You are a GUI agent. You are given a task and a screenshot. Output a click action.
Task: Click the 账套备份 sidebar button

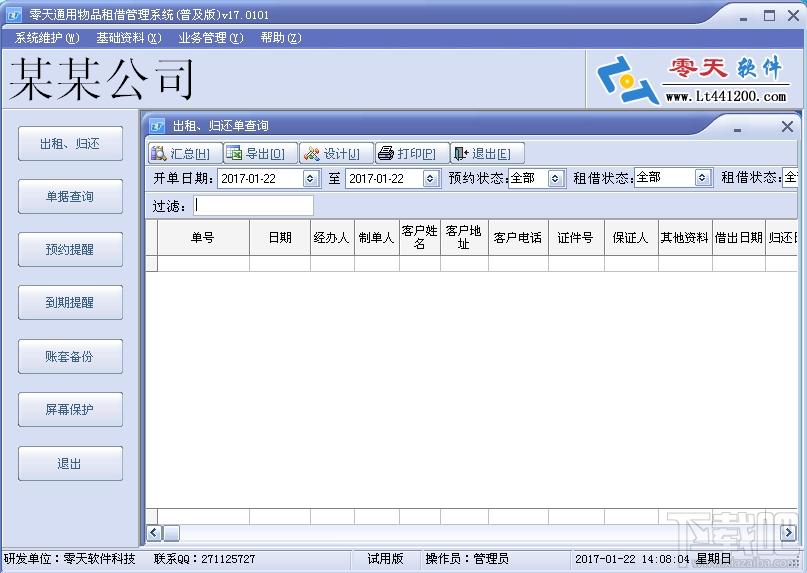click(71, 356)
